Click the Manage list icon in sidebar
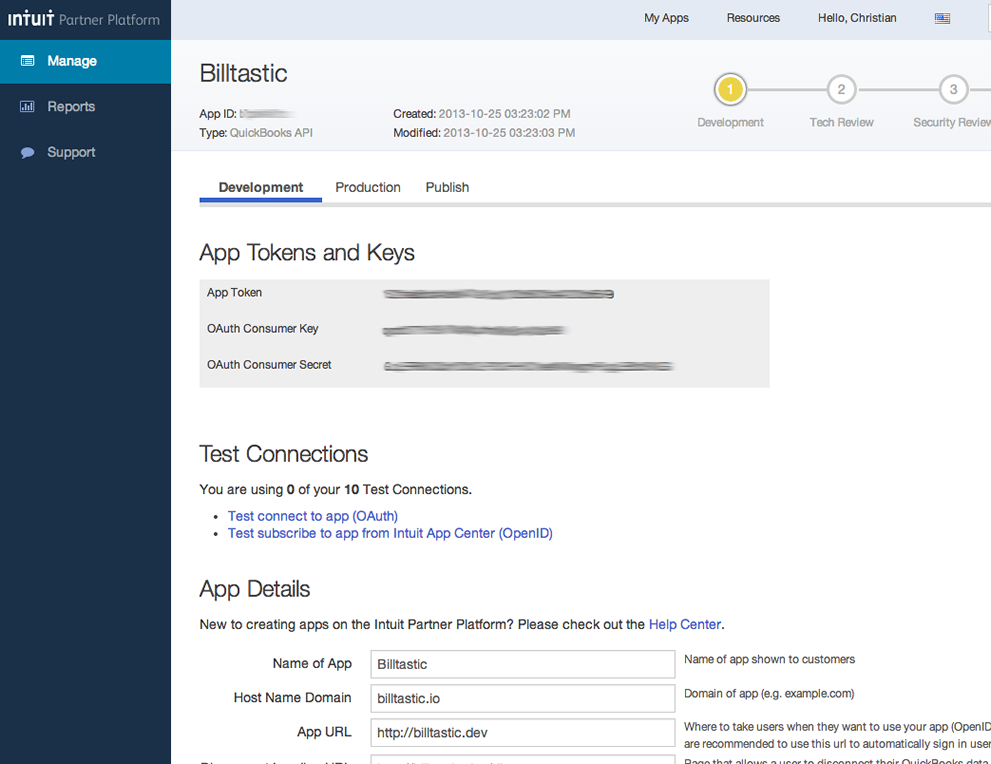The height and width of the screenshot is (764, 991). point(27,61)
